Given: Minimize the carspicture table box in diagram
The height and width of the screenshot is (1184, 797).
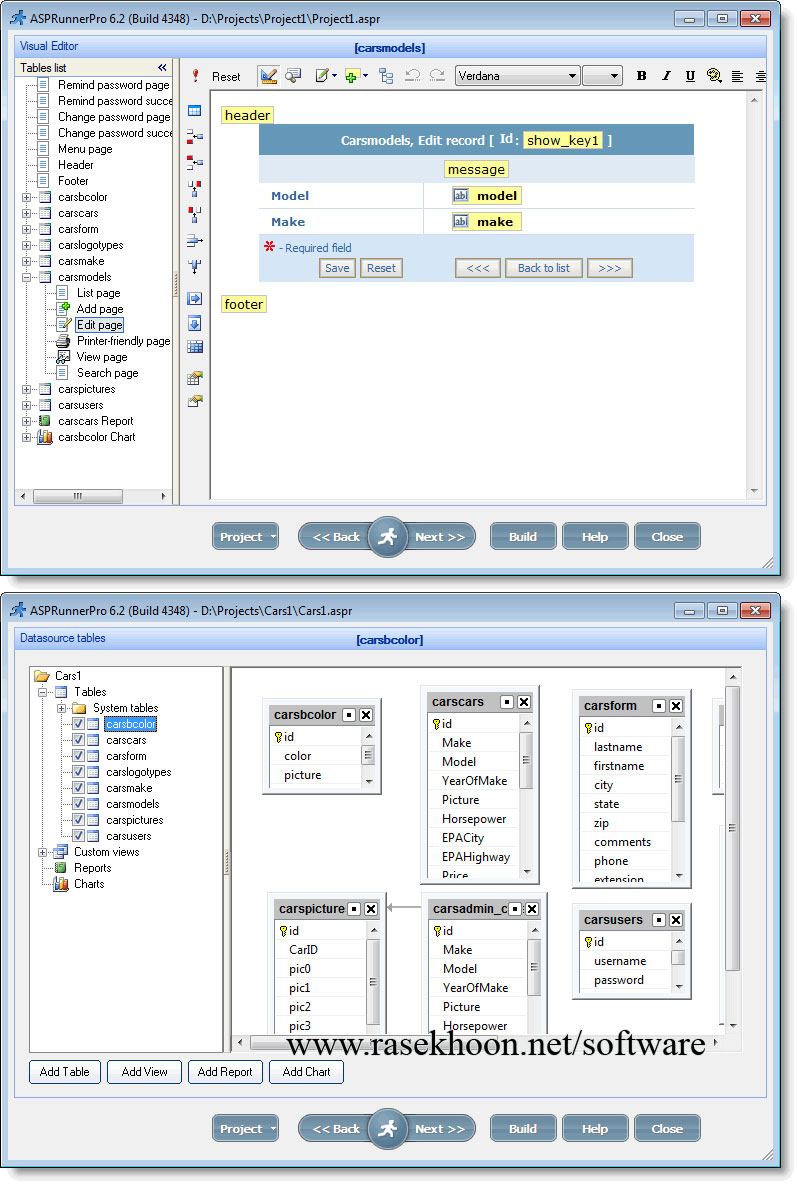Looking at the screenshot, I should coord(354,909).
